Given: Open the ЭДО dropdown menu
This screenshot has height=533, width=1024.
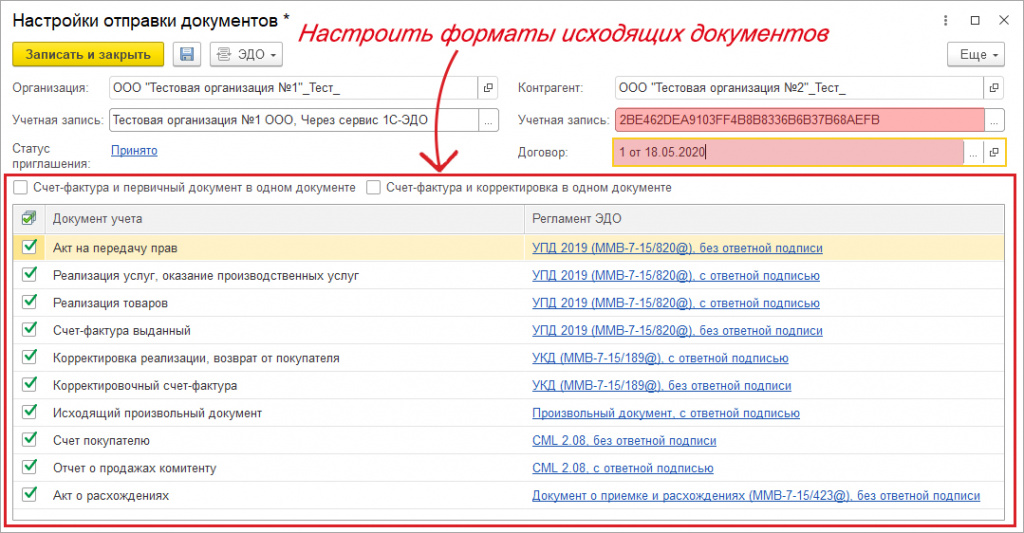Looking at the screenshot, I should (x=246, y=54).
